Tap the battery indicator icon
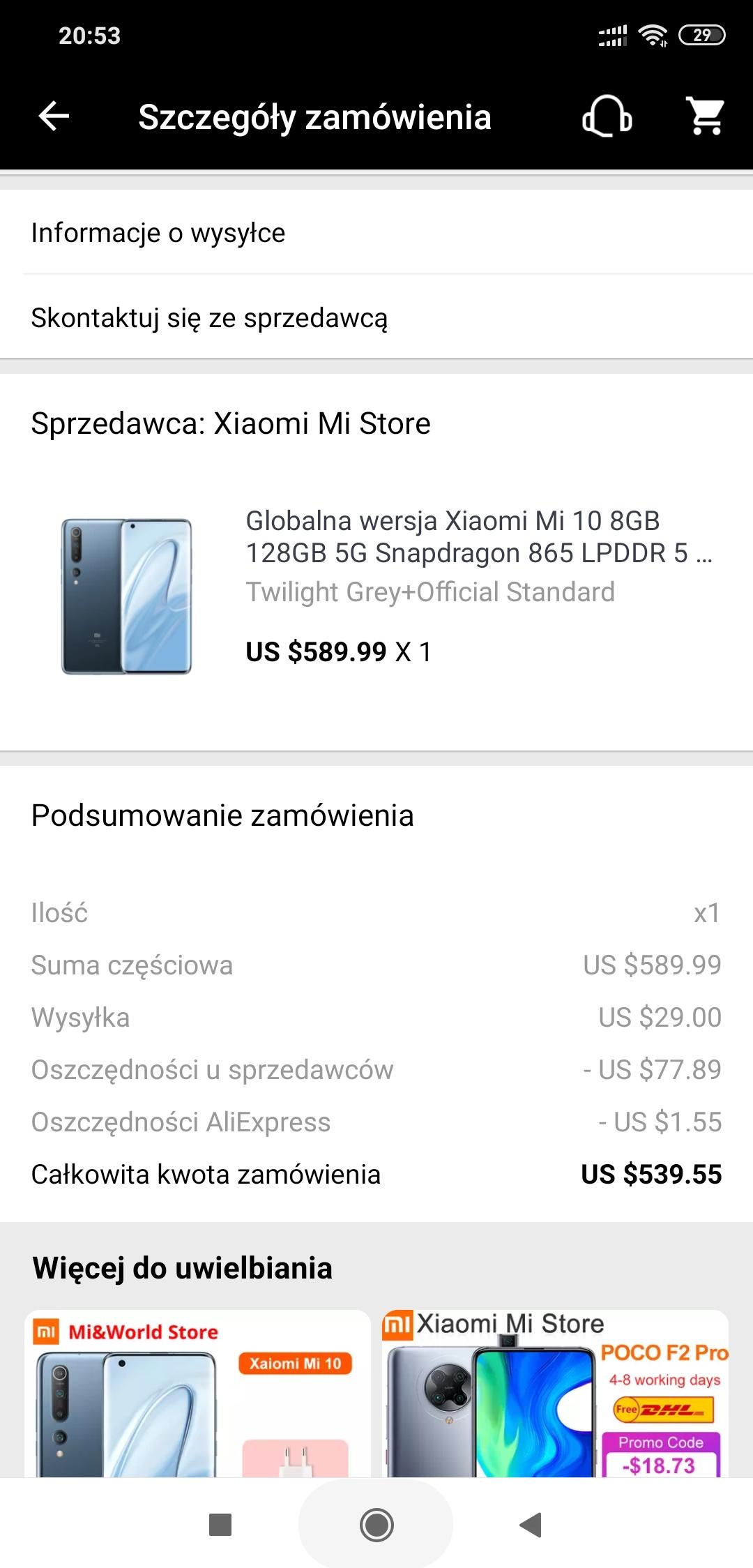Screen dimensions: 753x1568 click(x=702, y=35)
